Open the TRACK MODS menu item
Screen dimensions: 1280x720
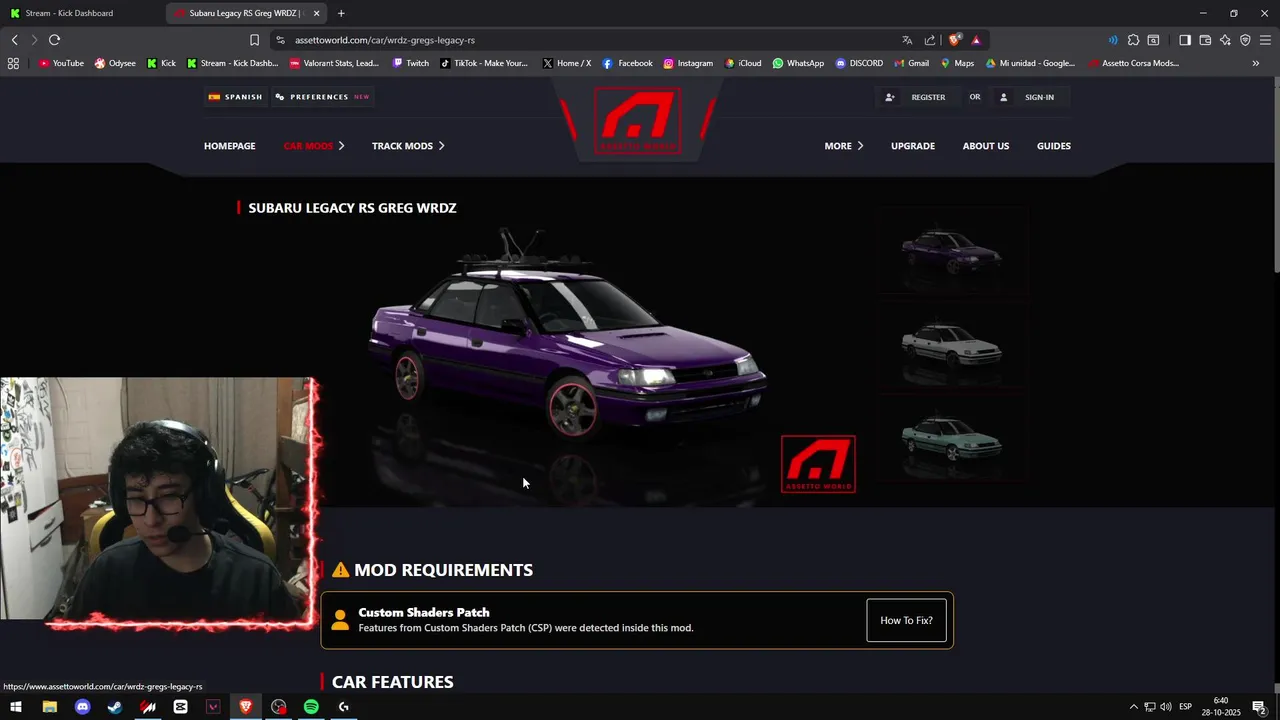click(x=402, y=146)
